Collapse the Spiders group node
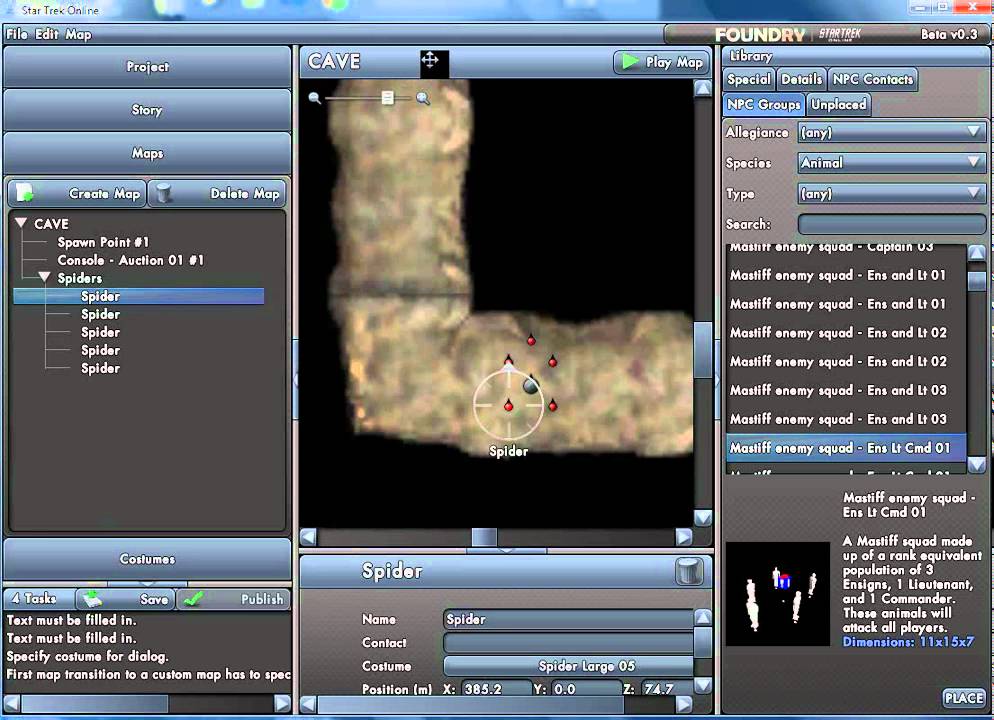The image size is (994, 720). click(44, 277)
